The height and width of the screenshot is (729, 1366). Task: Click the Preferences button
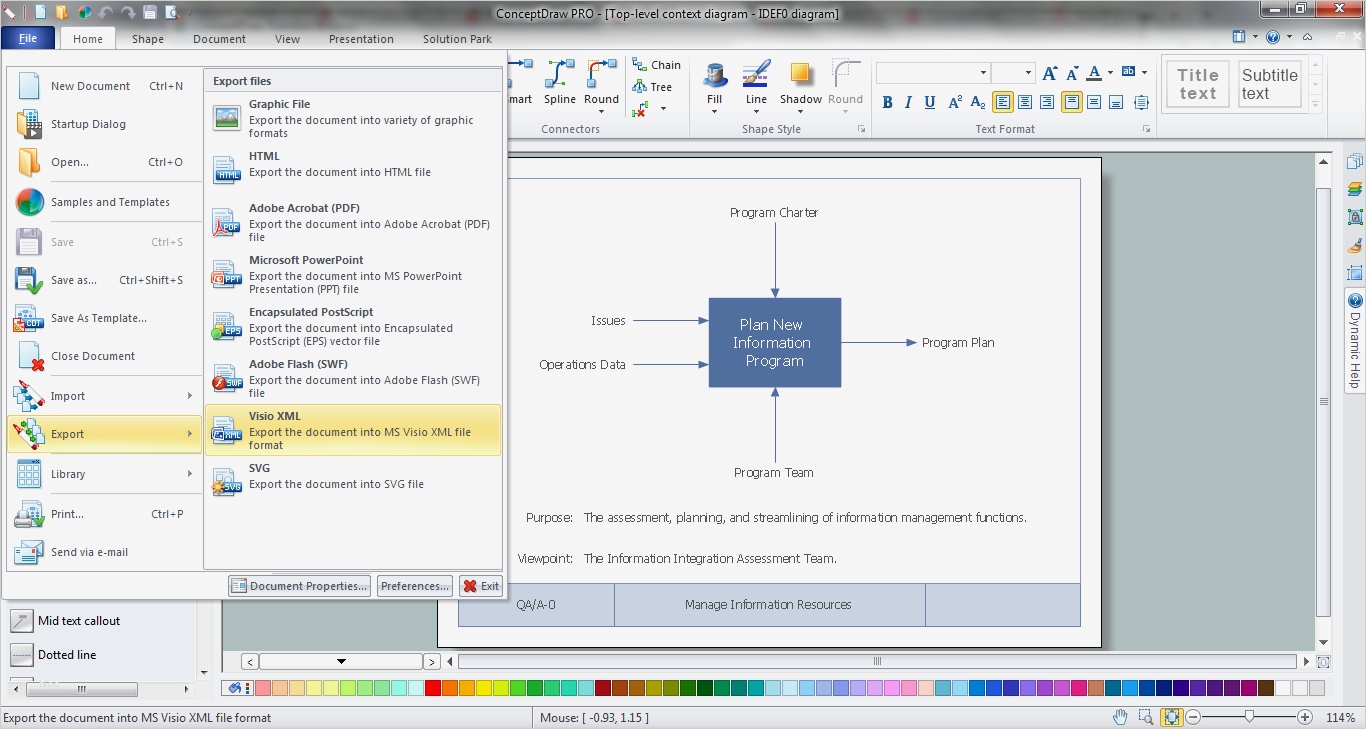point(415,586)
